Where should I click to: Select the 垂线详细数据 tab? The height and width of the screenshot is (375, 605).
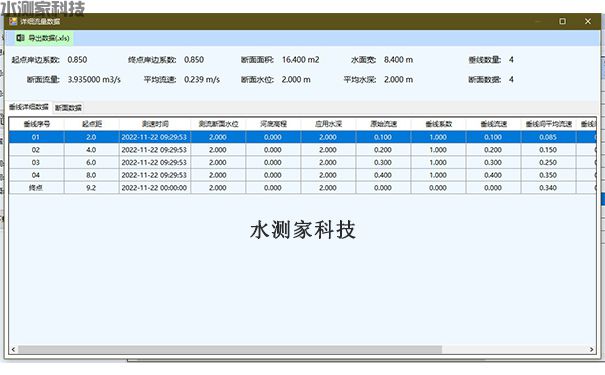click(x=29, y=107)
